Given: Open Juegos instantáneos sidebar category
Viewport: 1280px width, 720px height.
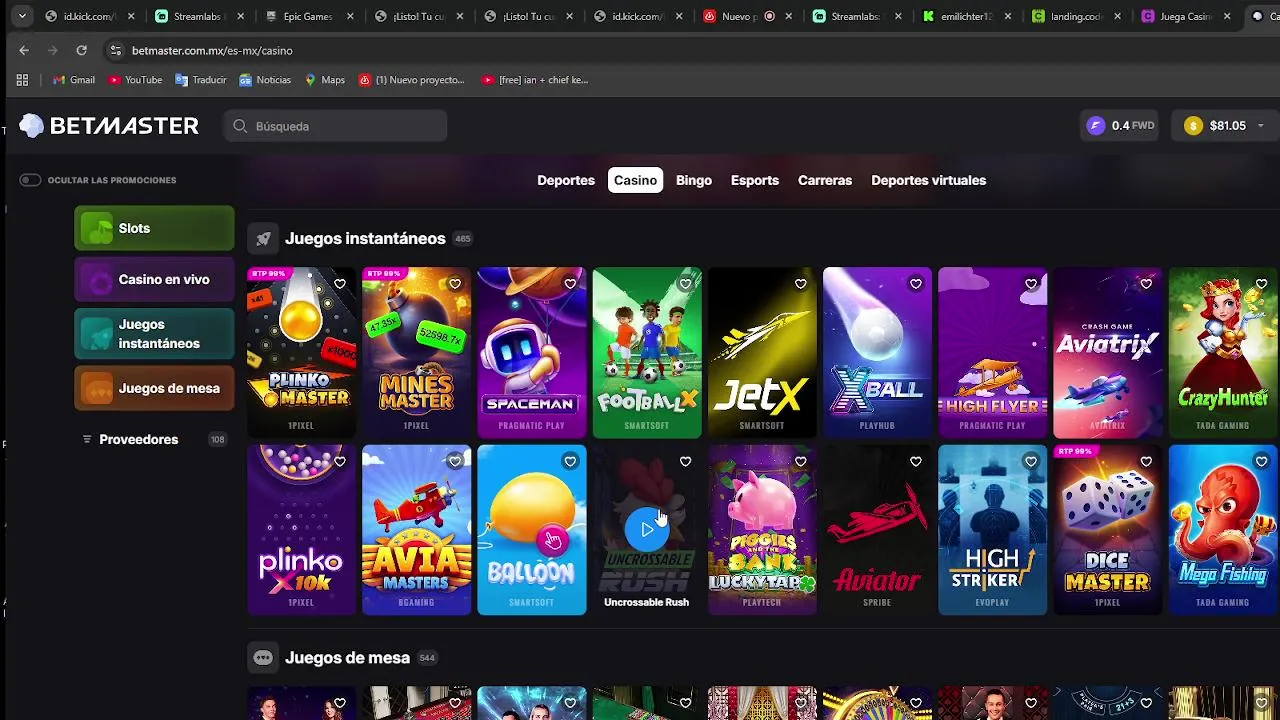Looking at the screenshot, I should (154, 333).
